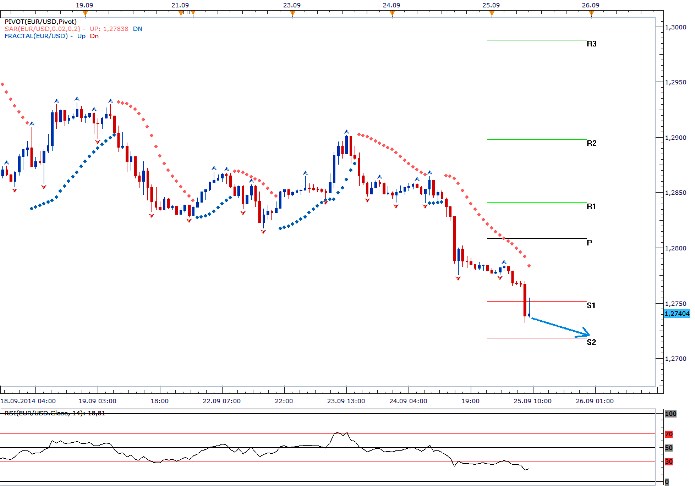
Task: Click the orange marker under 23.09
Action: tap(293, 13)
